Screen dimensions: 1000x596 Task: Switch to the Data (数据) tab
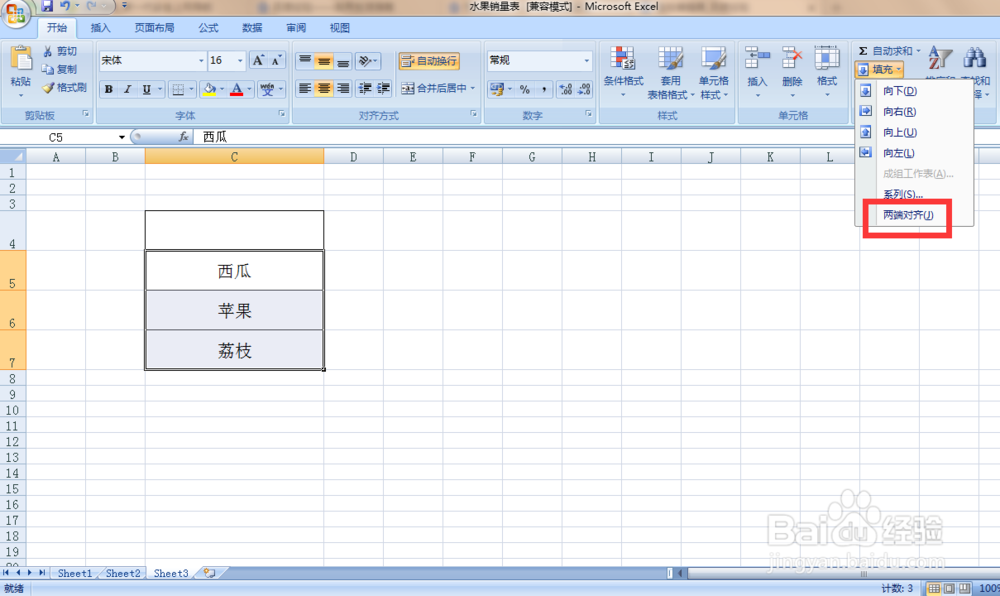[252, 28]
